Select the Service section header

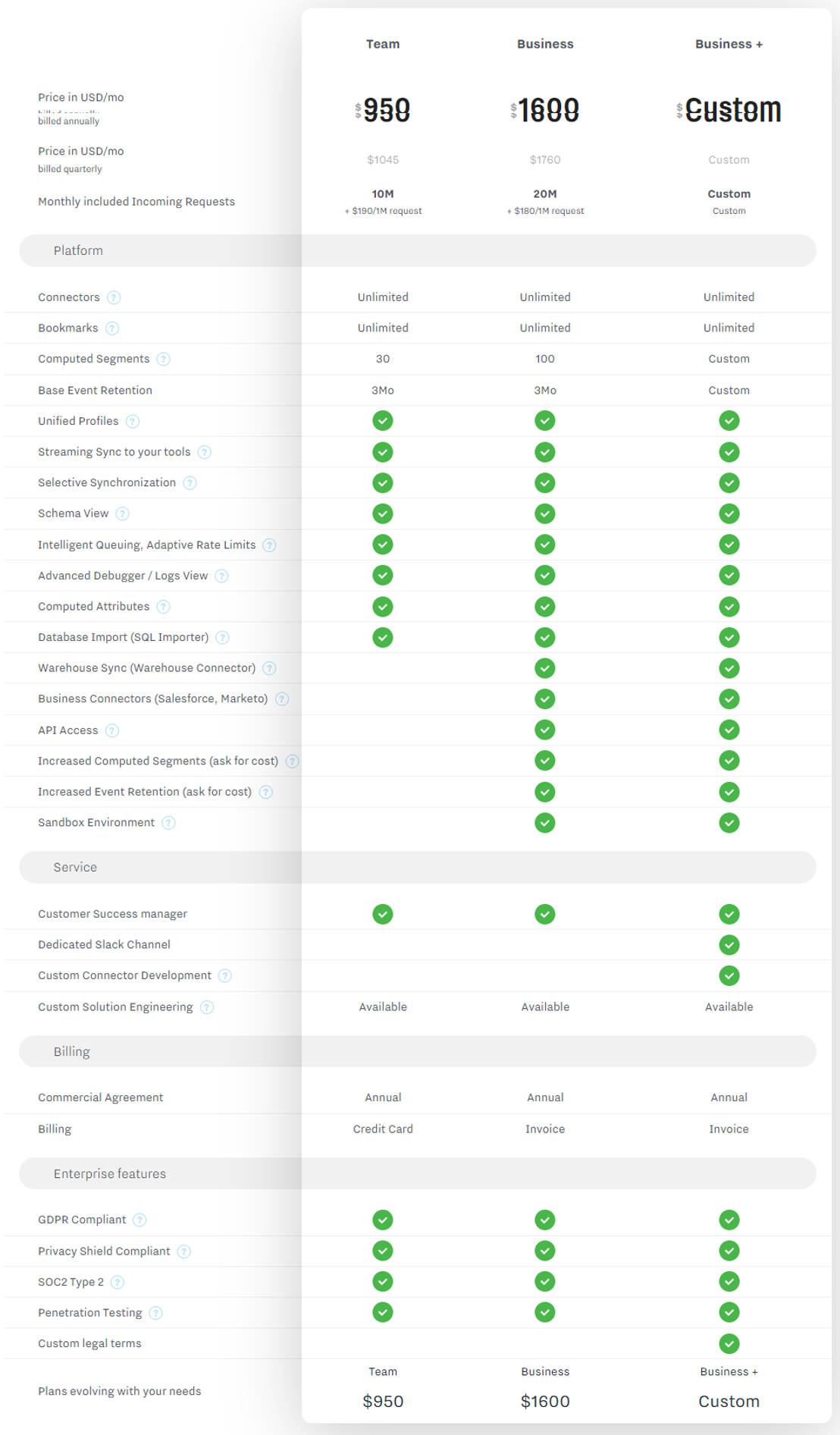pyautogui.click(x=75, y=867)
